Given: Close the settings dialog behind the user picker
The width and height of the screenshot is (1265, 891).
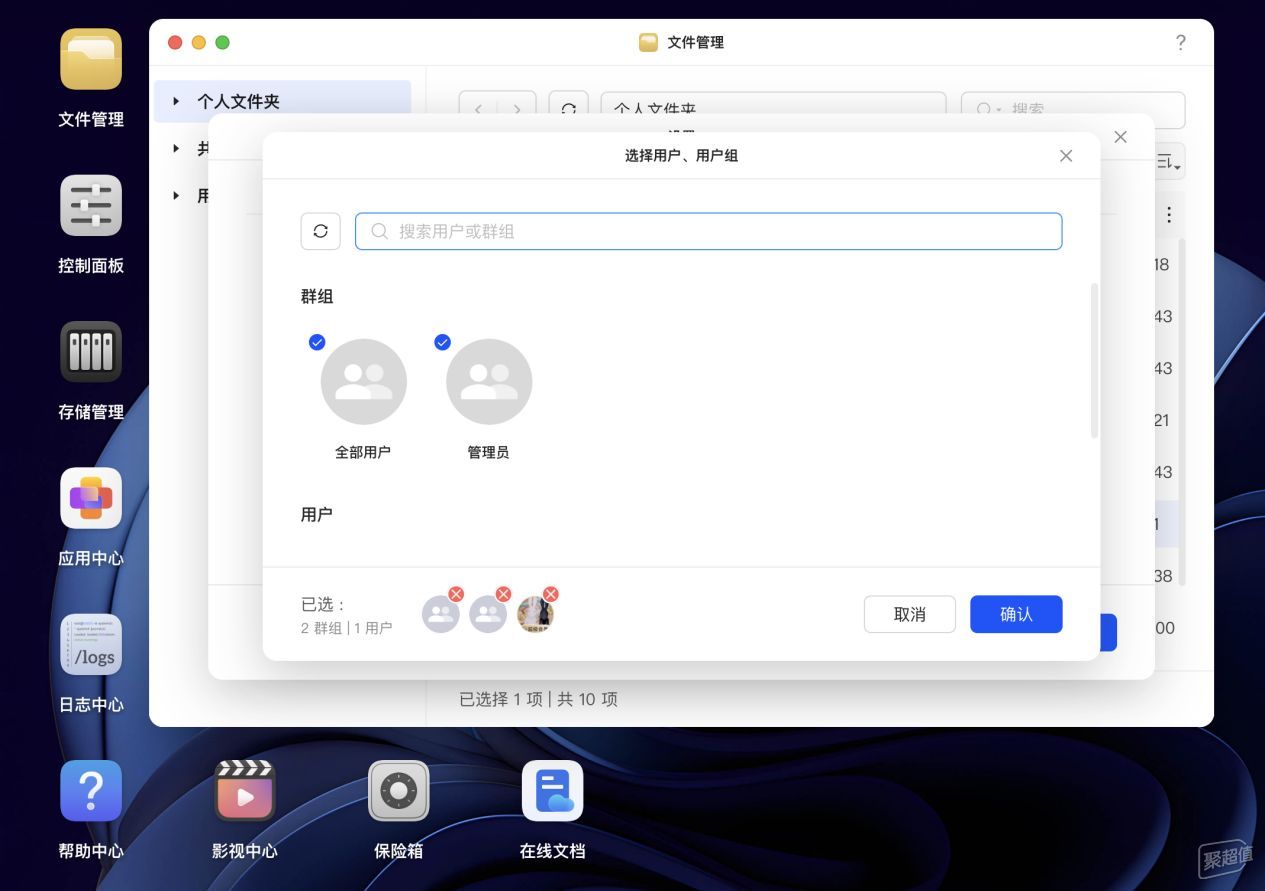Looking at the screenshot, I should tap(1120, 137).
